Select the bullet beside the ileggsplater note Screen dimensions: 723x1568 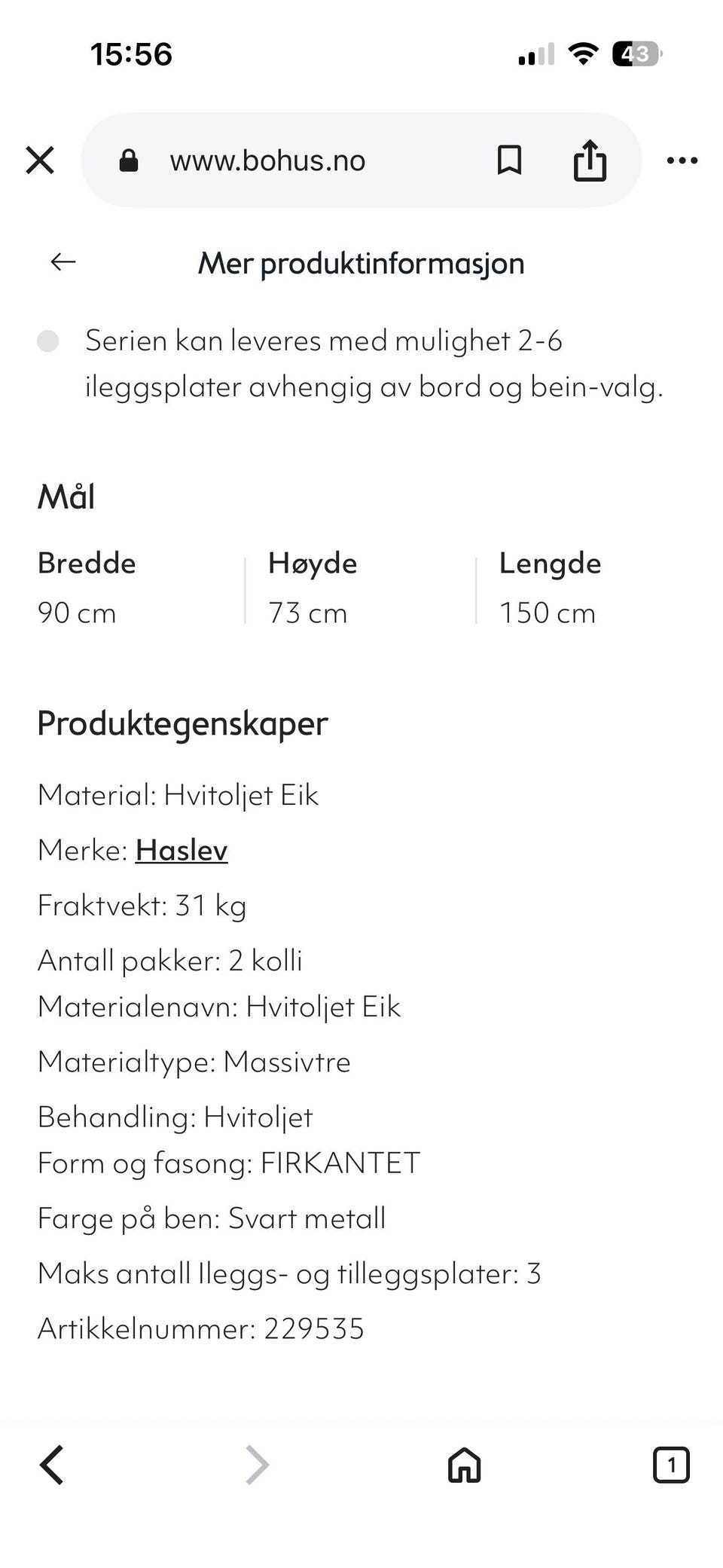coord(50,342)
